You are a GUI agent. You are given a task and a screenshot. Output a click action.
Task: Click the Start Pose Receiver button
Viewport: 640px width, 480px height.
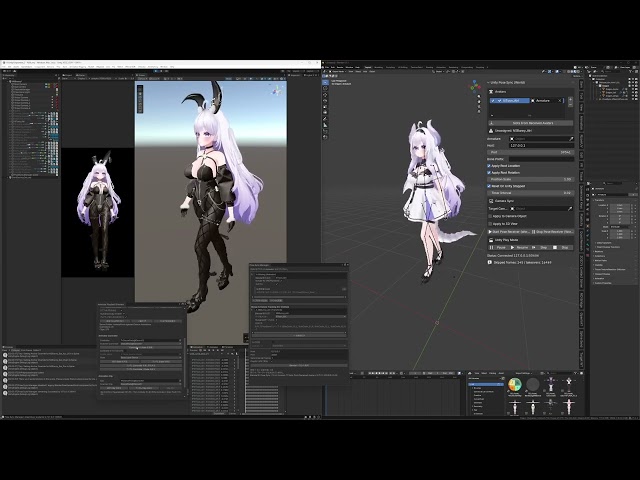pyautogui.click(x=509, y=232)
